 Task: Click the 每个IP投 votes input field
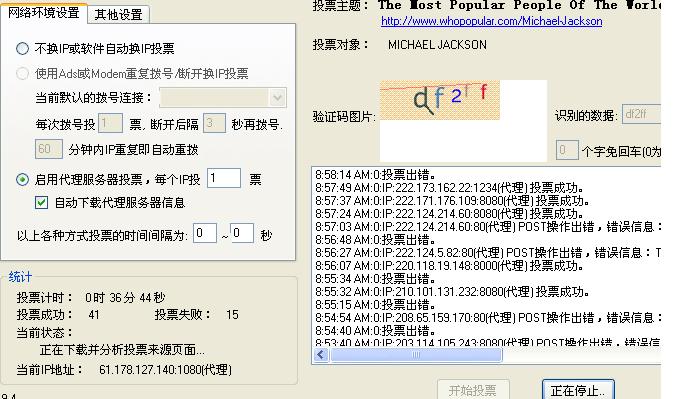(224, 178)
